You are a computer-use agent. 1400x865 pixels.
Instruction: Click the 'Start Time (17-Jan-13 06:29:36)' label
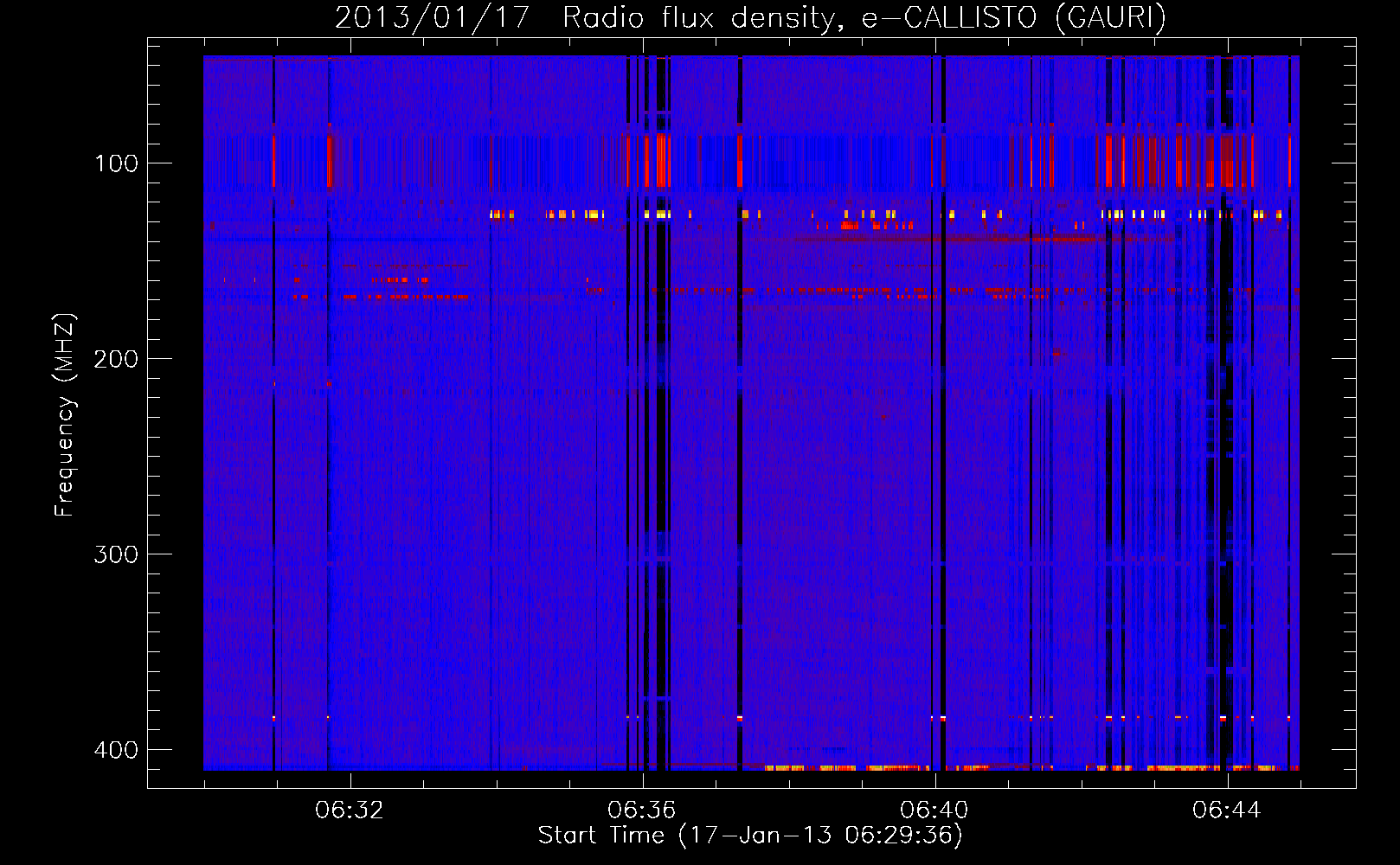(x=750, y=836)
